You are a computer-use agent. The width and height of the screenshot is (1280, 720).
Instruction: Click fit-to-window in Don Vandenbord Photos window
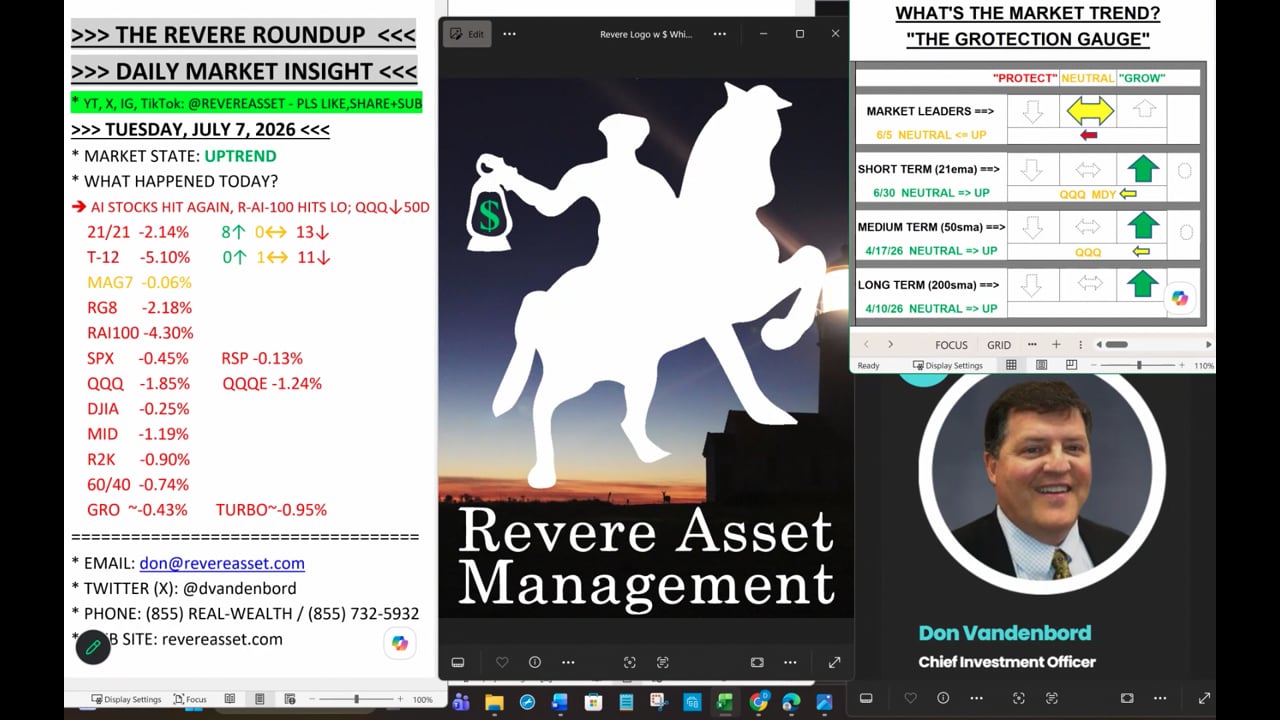(x=1127, y=698)
